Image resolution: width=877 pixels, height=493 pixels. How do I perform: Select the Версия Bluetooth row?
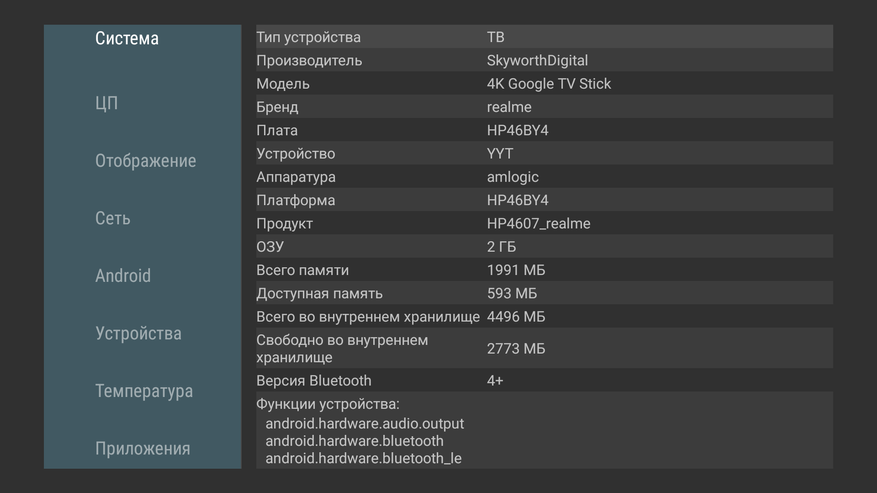click(x=544, y=381)
